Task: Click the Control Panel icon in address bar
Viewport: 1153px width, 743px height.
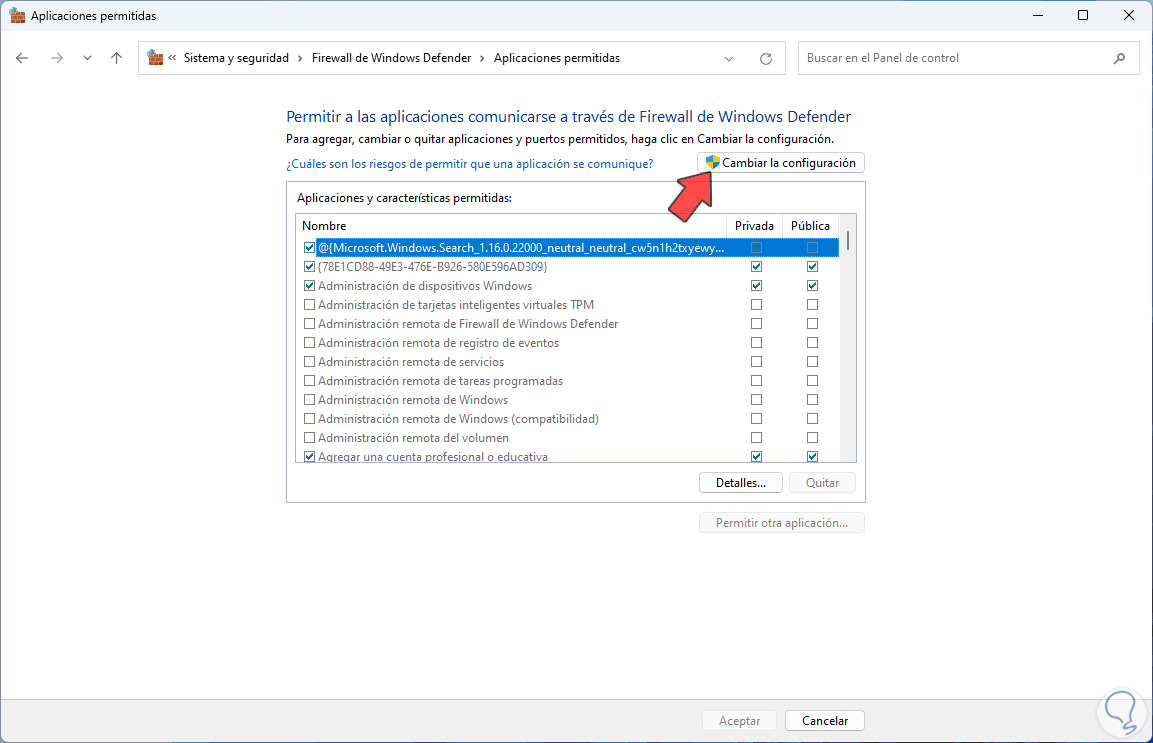Action: click(x=155, y=57)
